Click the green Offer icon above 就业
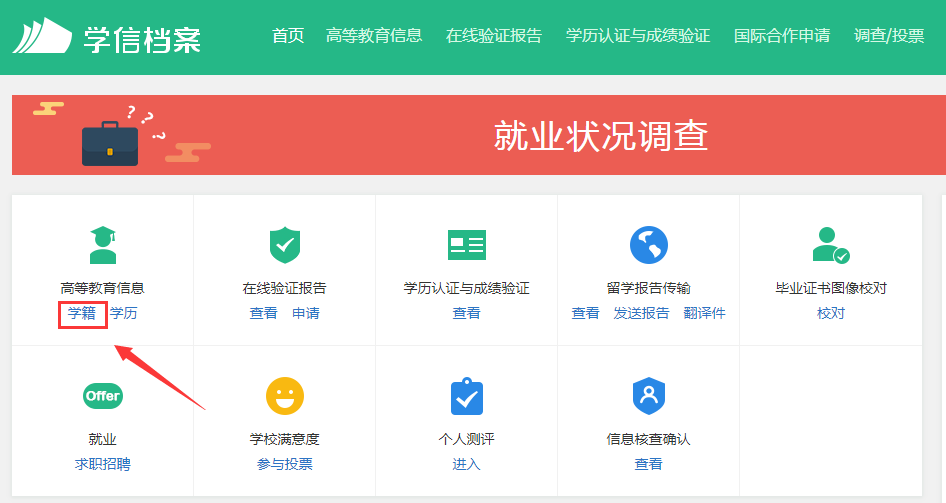Image resolution: width=946 pixels, height=503 pixels. (102, 396)
